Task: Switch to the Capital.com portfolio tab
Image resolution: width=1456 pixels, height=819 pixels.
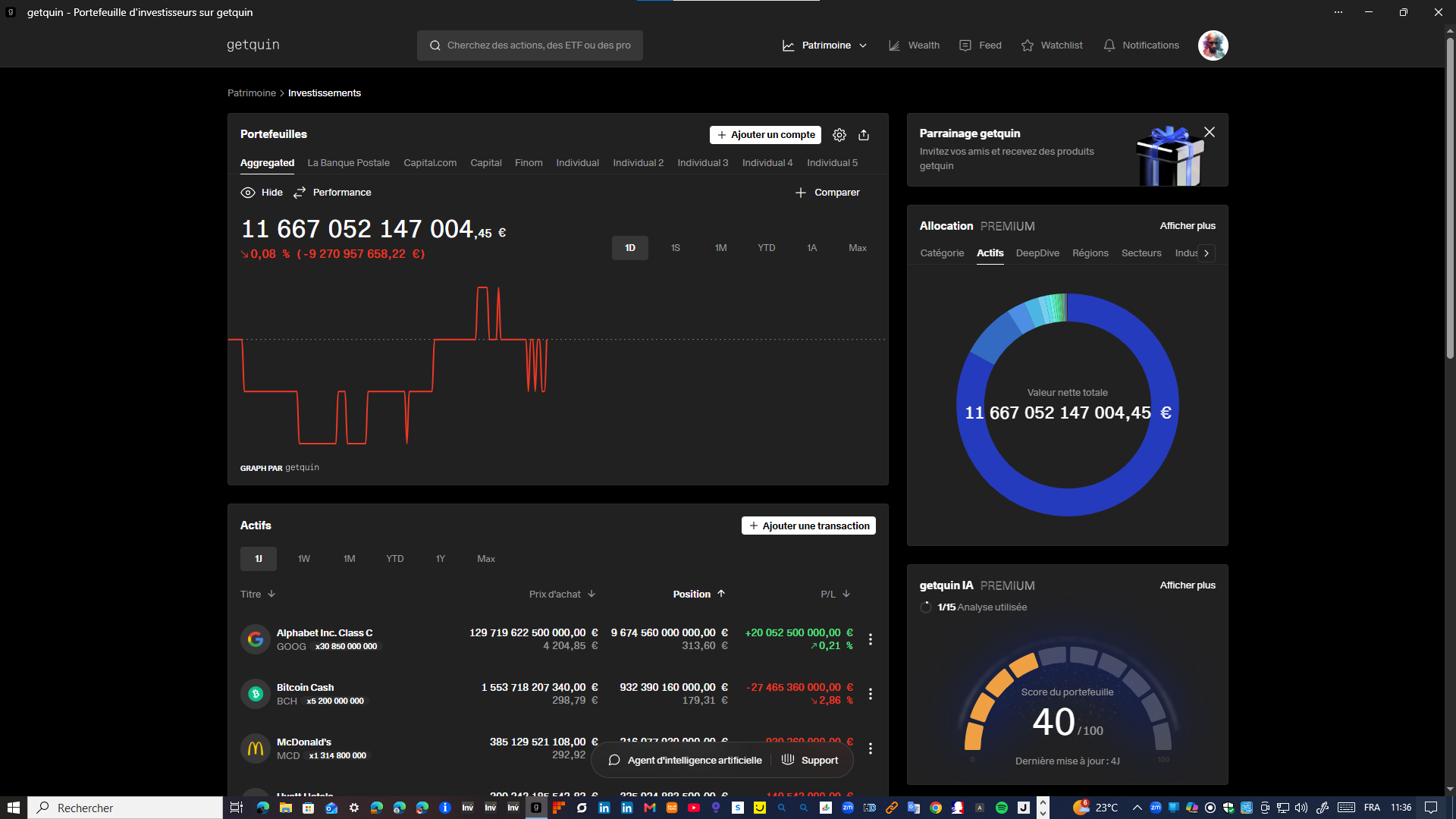Action: click(x=430, y=163)
